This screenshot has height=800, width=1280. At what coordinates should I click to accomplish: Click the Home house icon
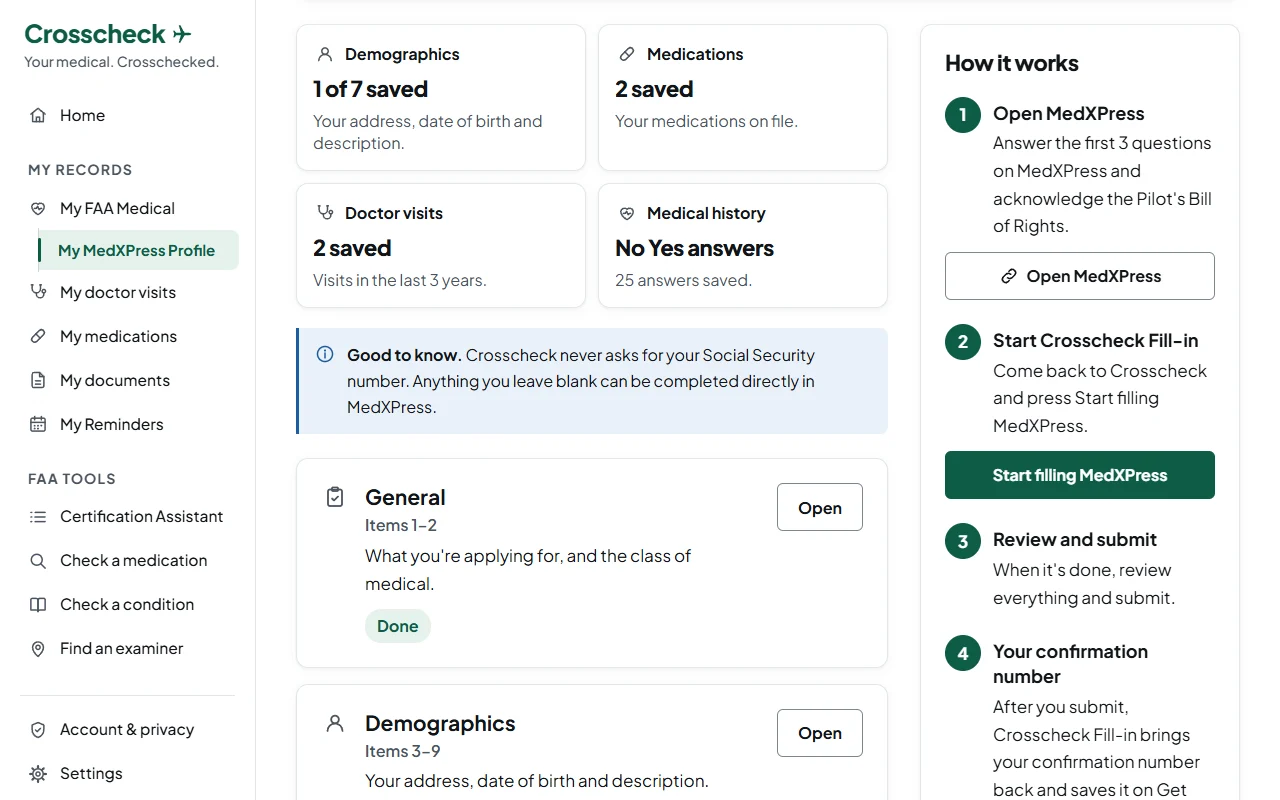tap(38, 115)
